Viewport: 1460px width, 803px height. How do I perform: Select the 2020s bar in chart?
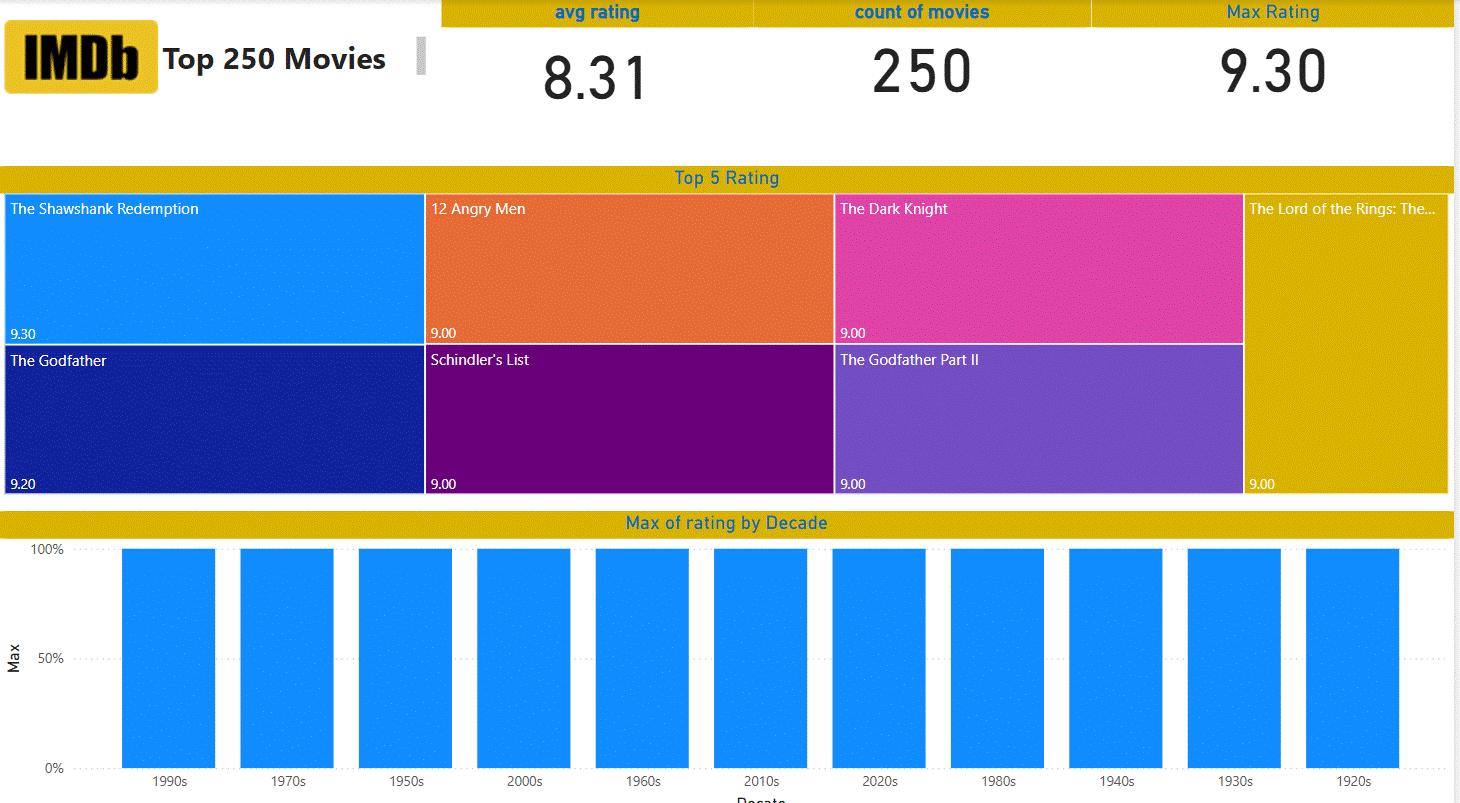point(879,658)
